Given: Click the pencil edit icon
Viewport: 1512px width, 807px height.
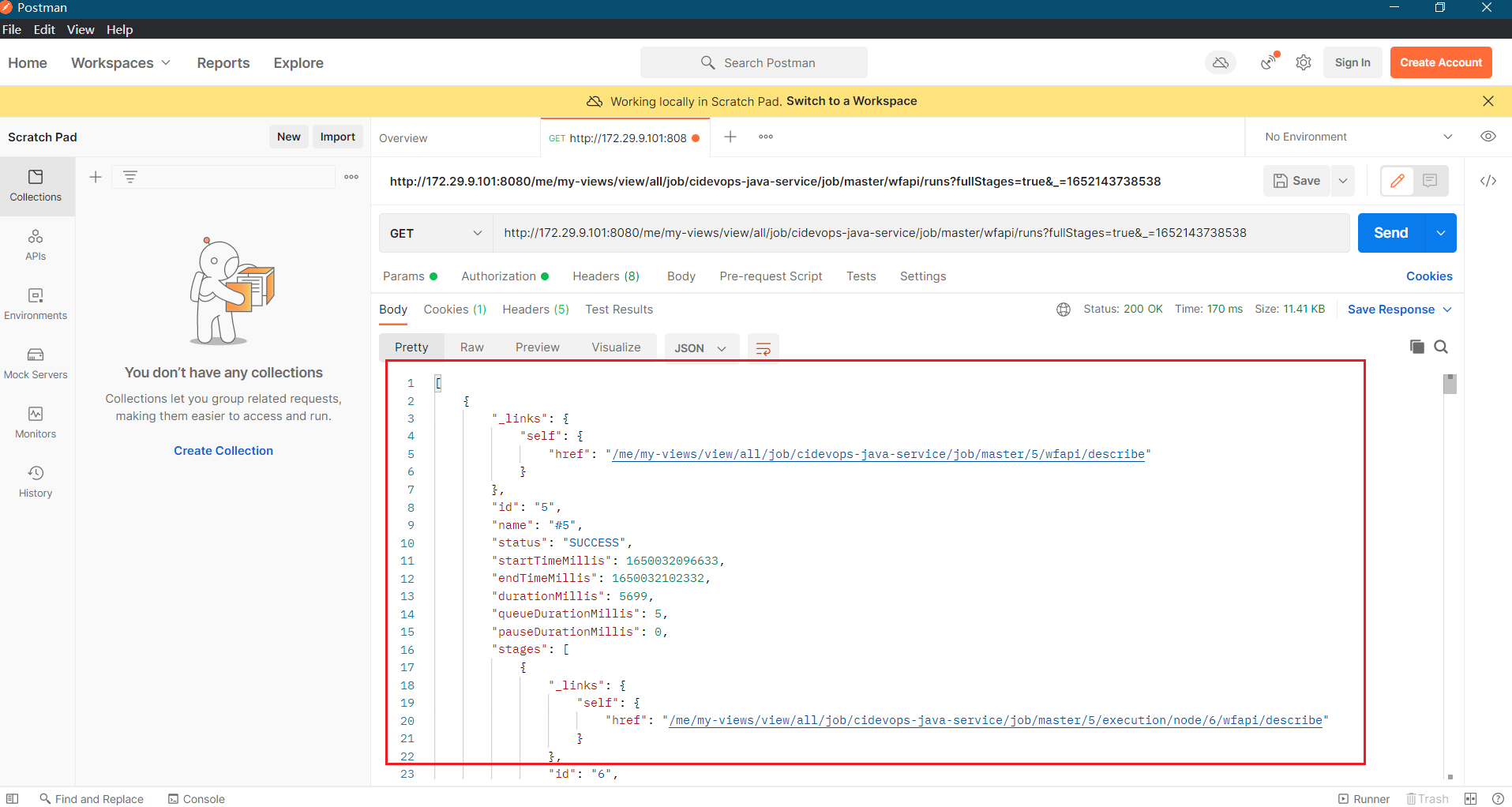Looking at the screenshot, I should [x=1398, y=181].
